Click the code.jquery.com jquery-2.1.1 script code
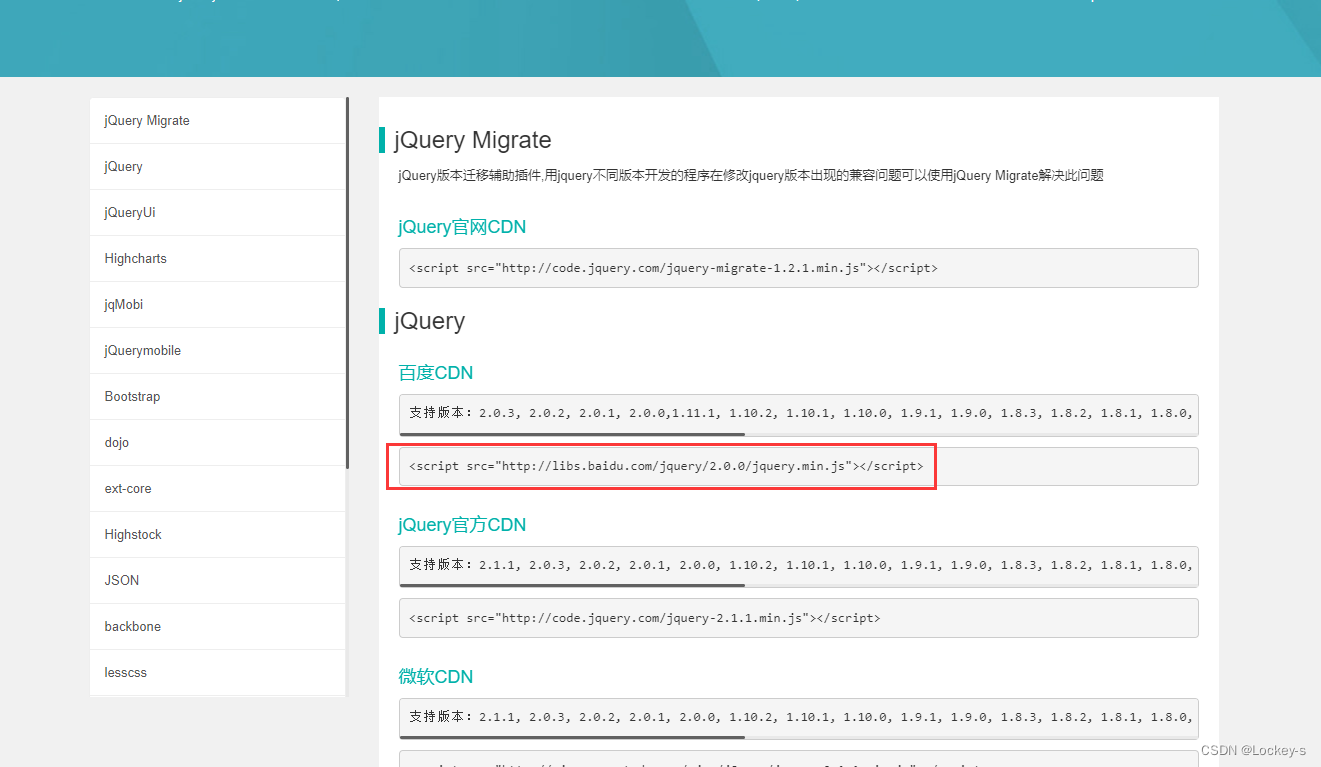 (798, 618)
